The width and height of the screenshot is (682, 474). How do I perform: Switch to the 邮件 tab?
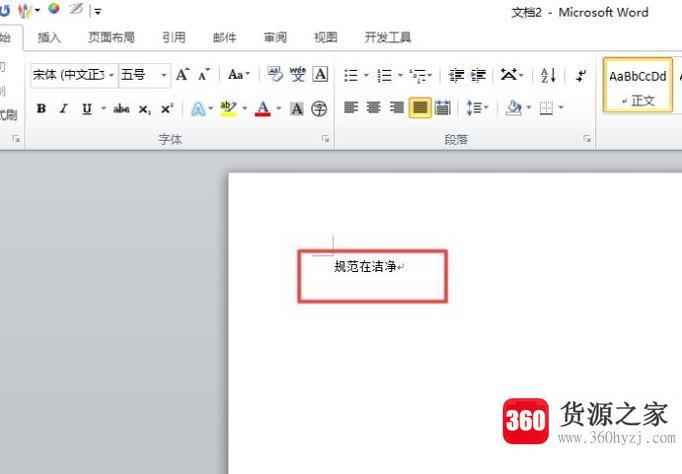(225, 37)
